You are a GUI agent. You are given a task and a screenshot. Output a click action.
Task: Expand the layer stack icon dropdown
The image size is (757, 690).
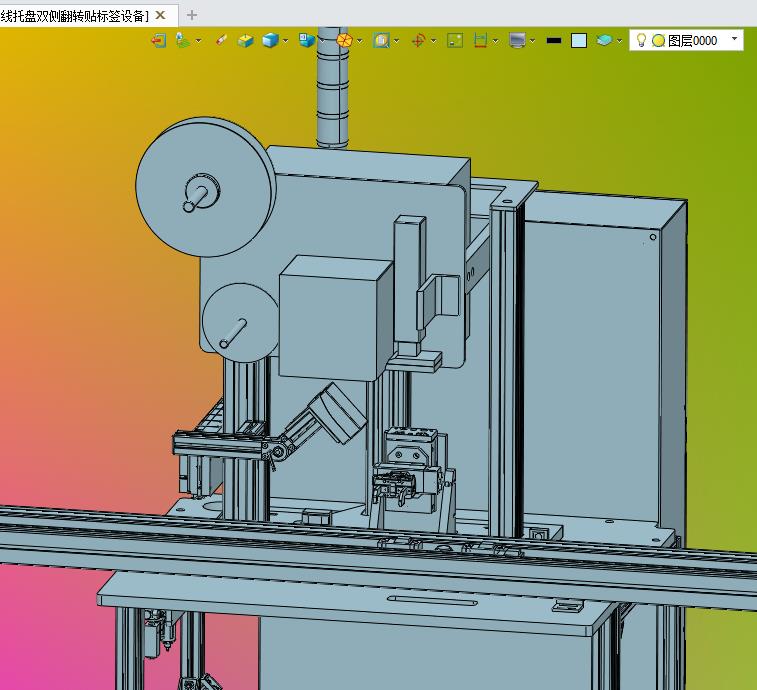tap(619, 41)
